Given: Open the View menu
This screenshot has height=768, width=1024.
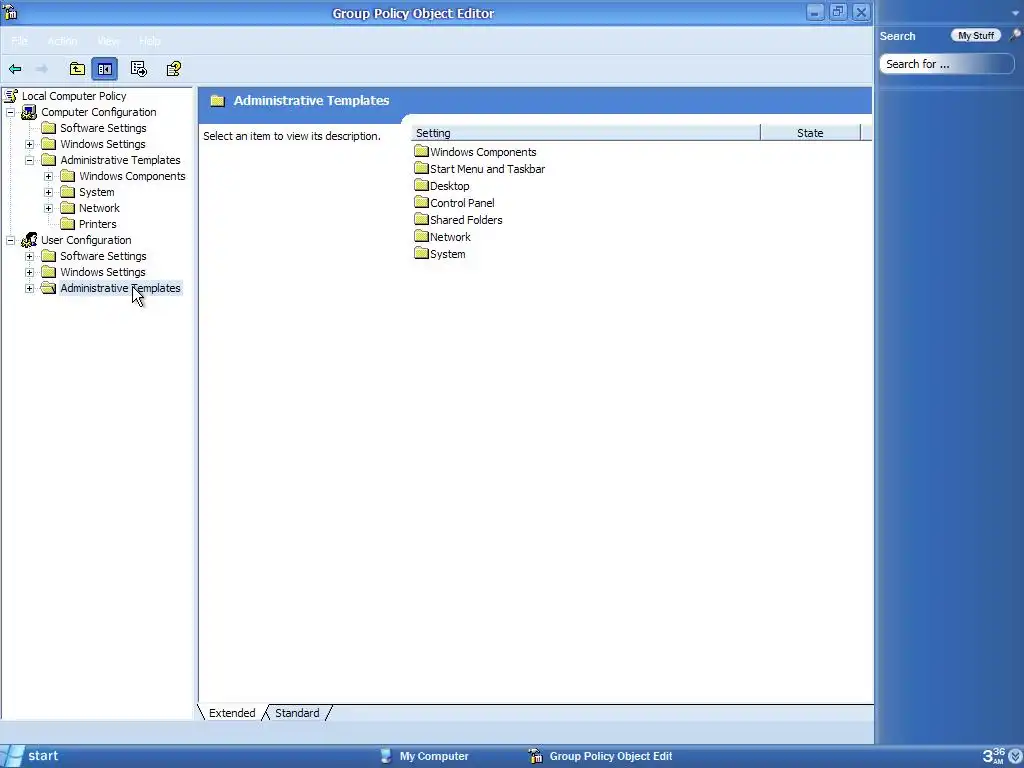Looking at the screenshot, I should pos(108,40).
